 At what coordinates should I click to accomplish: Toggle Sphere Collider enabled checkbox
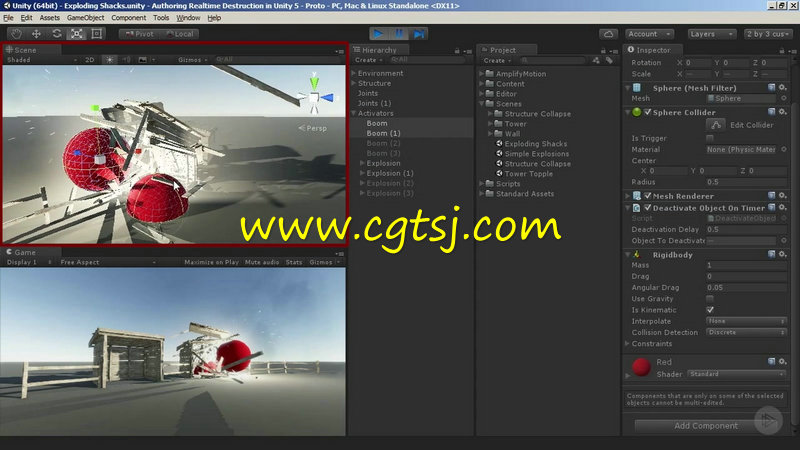click(x=647, y=112)
